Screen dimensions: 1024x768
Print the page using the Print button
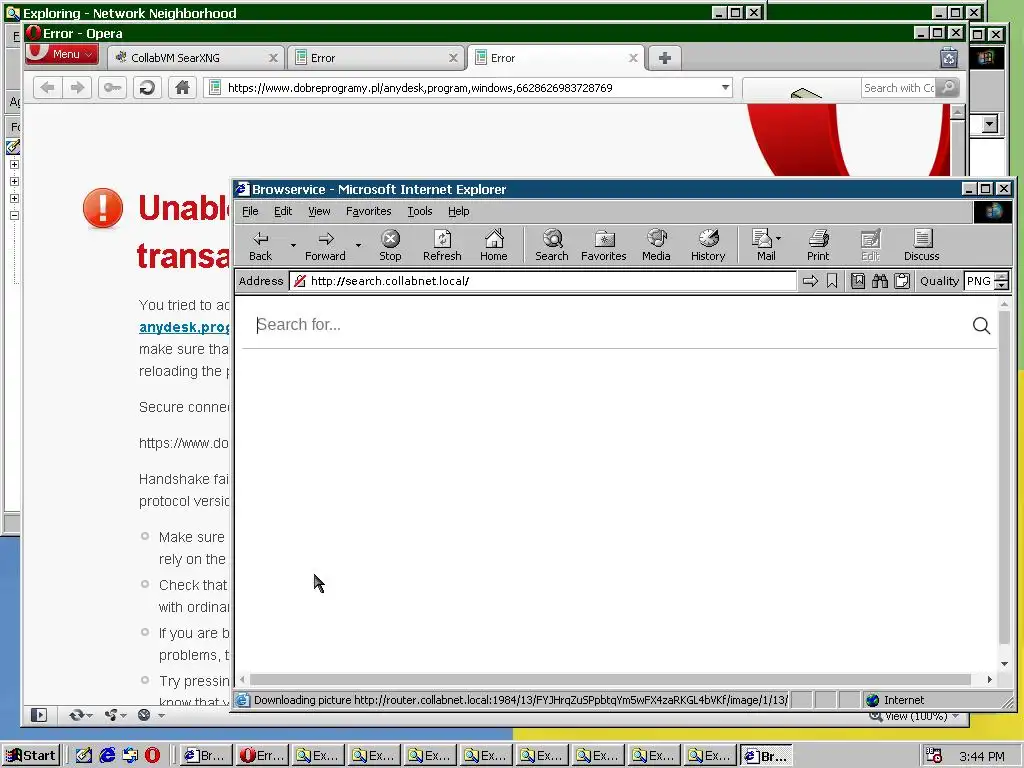[818, 245]
